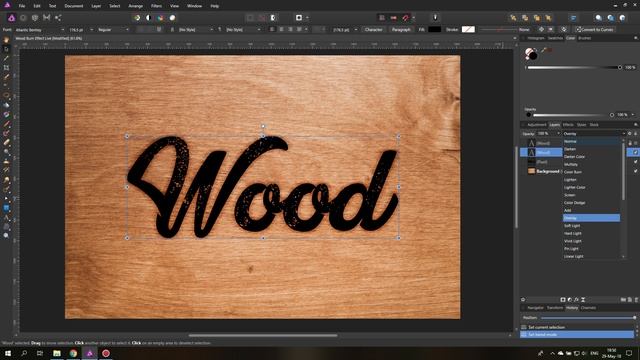
Task: Open the layer gear settings icon
Action: [x=629, y=133]
